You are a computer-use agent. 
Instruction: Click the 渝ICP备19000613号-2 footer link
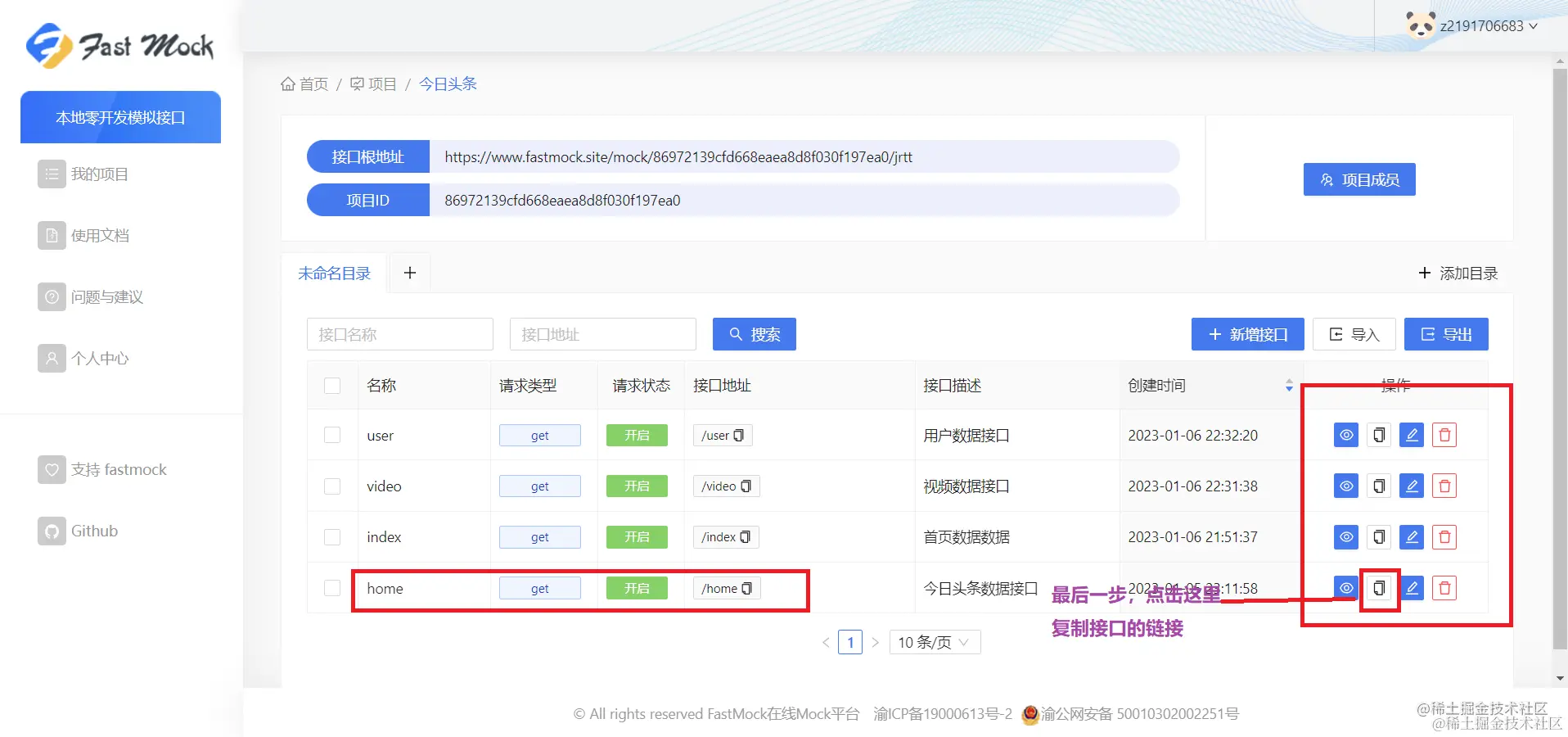(x=943, y=714)
